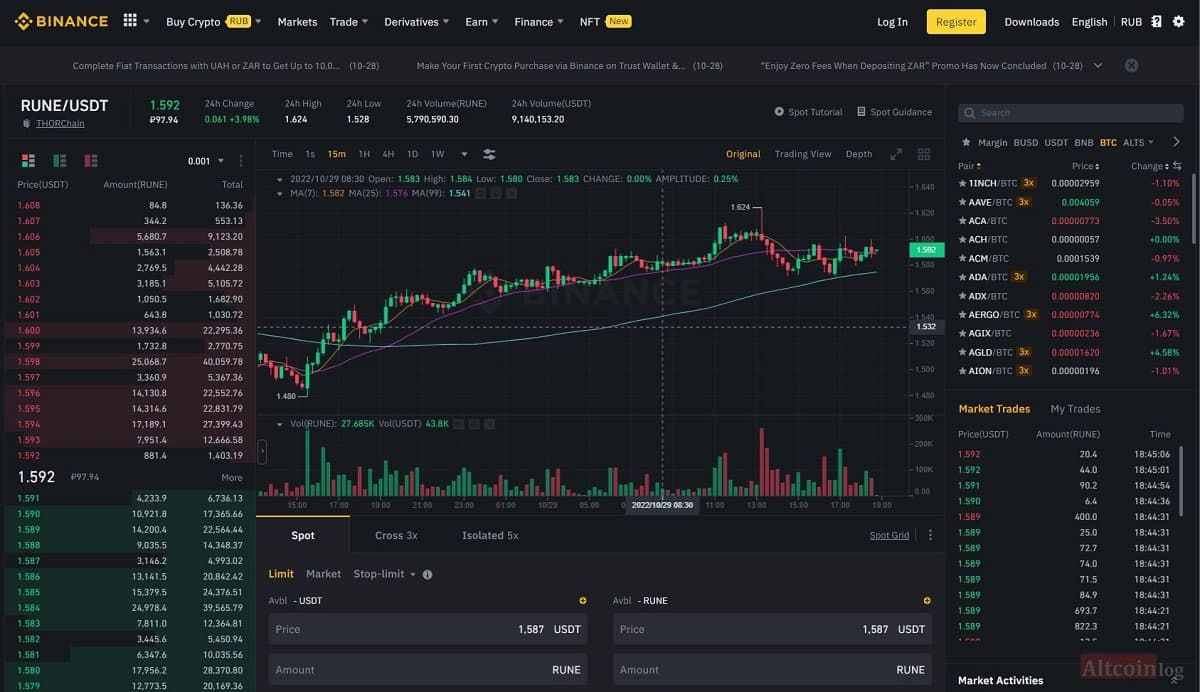Open order book precision 0.001 dropdown
Viewport: 1200px width, 692px height.
tap(205, 161)
